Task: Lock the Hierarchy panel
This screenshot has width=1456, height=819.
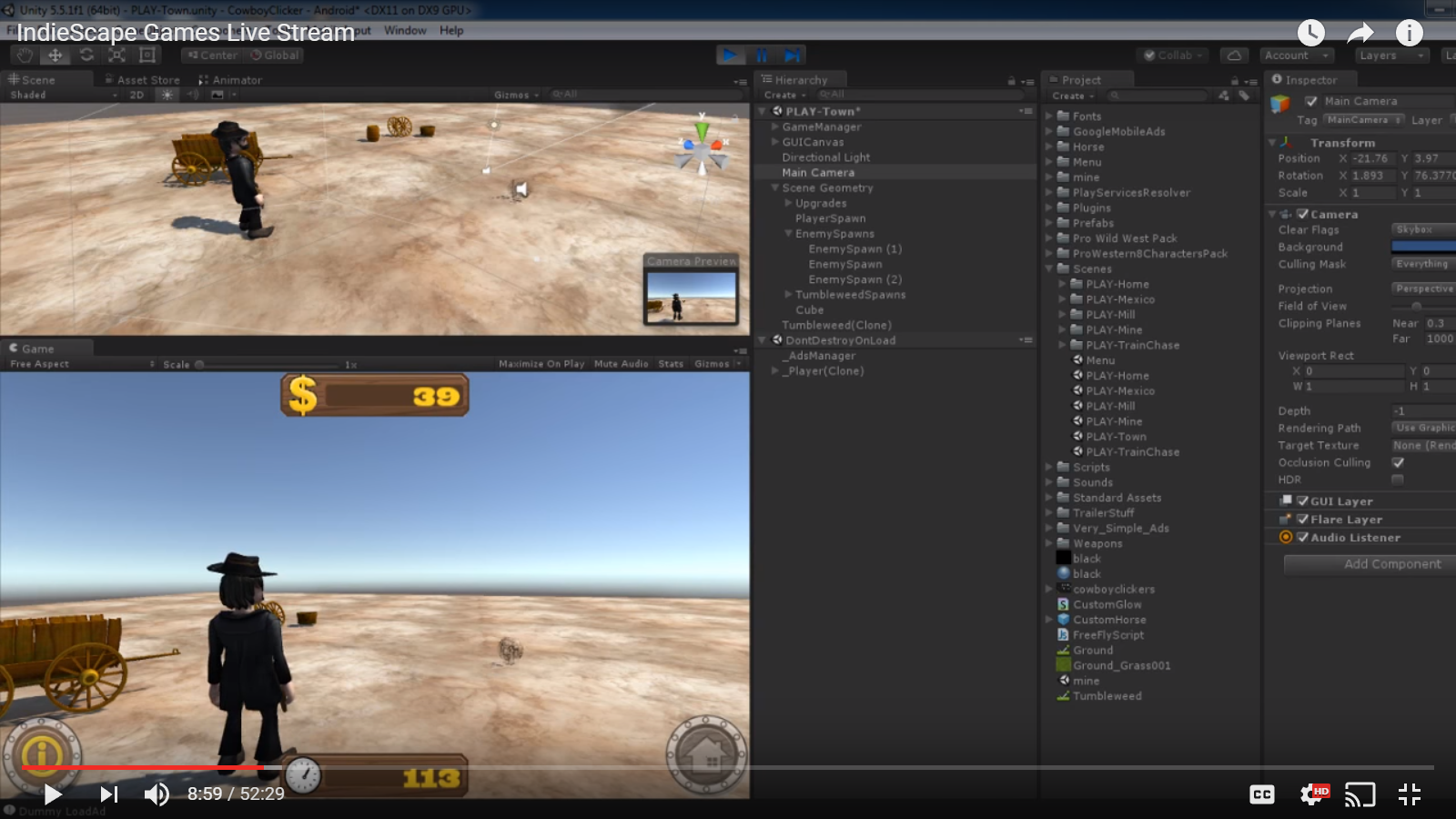Action: pos(1012,81)
